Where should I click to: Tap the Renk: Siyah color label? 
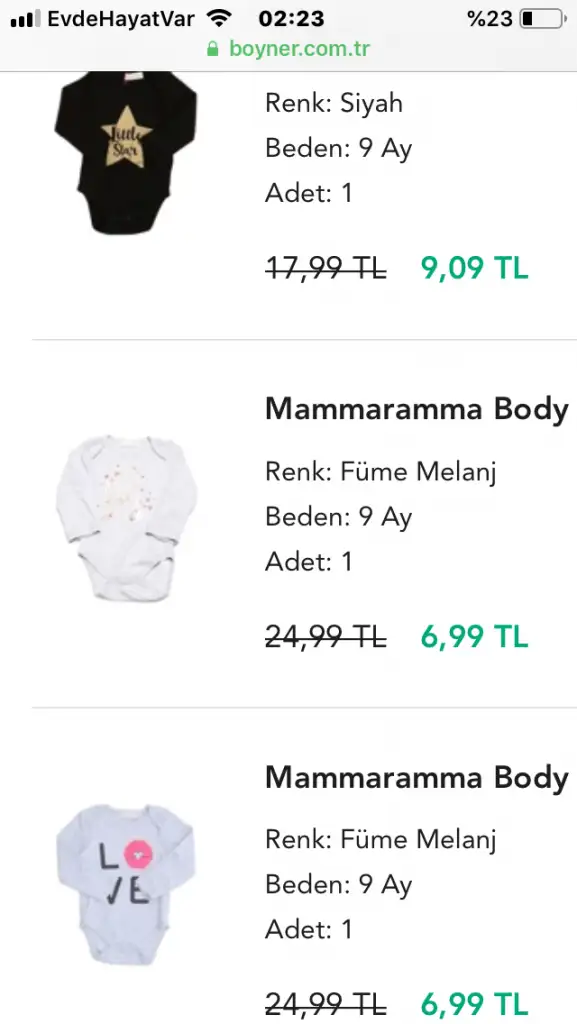click(x=334, y=104)
